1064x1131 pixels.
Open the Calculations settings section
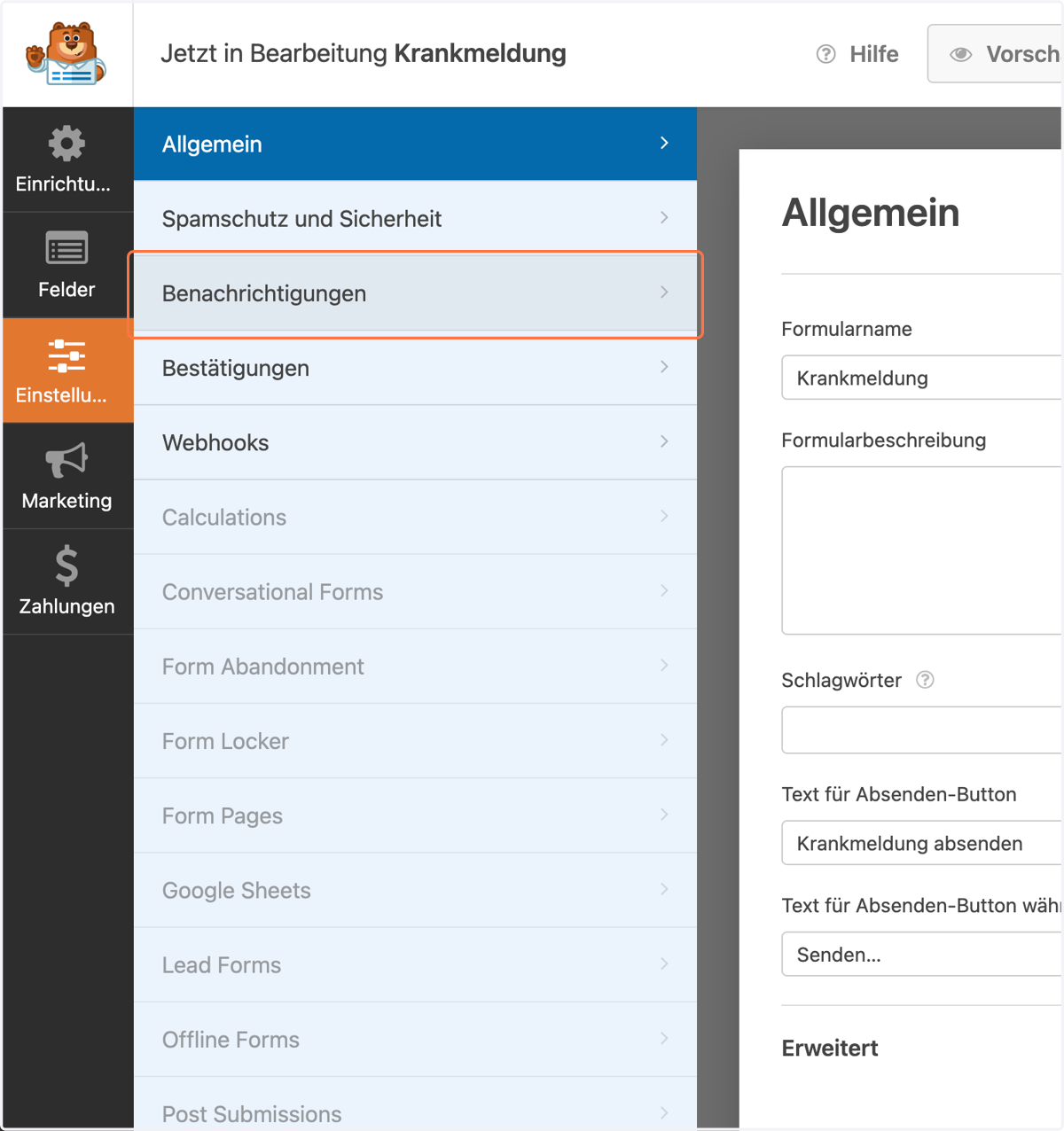[x=415, y=517]
